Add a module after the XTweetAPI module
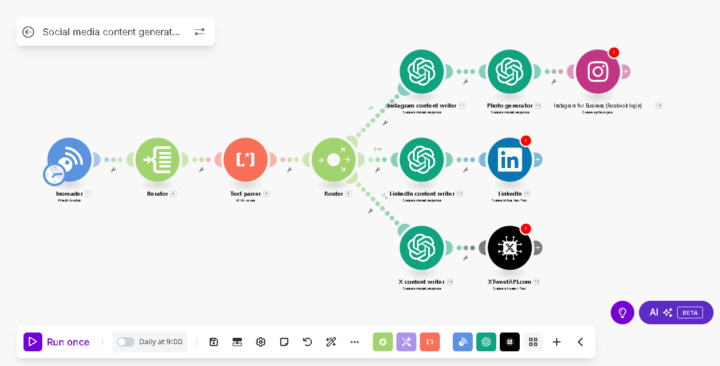720x366 pixels. pyautogui.click(x=537, y=248)
